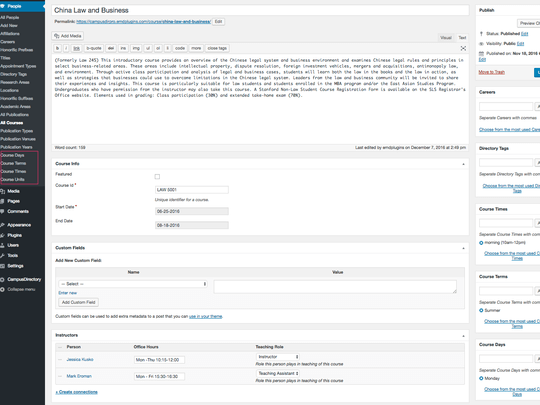The image size is (540, 405).
Task: Toggle the Featured checkbox
Action: 157,177
